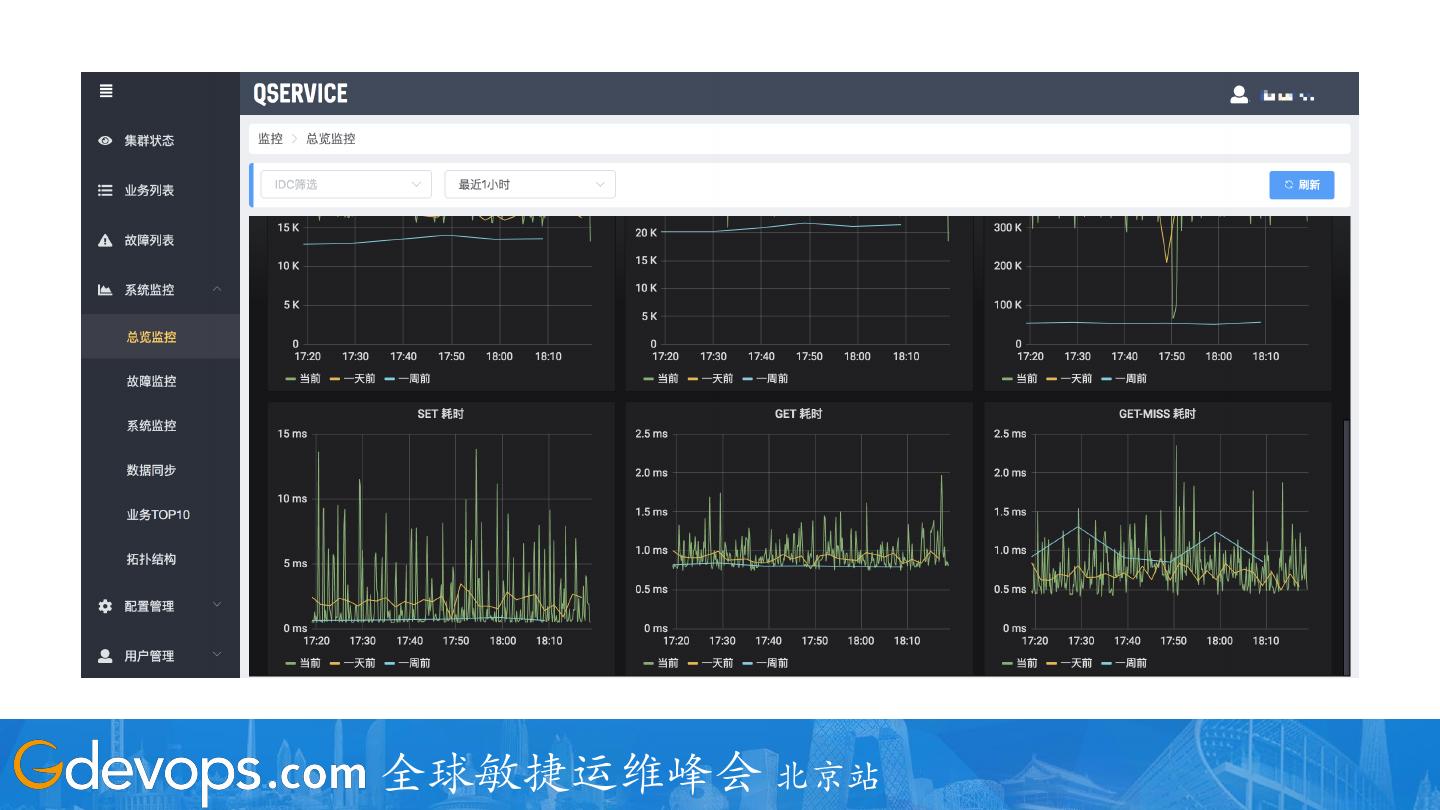Select 故障监控 in the sidebar
This screenshot has width=1440, height=810.
pyautogui.click(x=151, y=381)
